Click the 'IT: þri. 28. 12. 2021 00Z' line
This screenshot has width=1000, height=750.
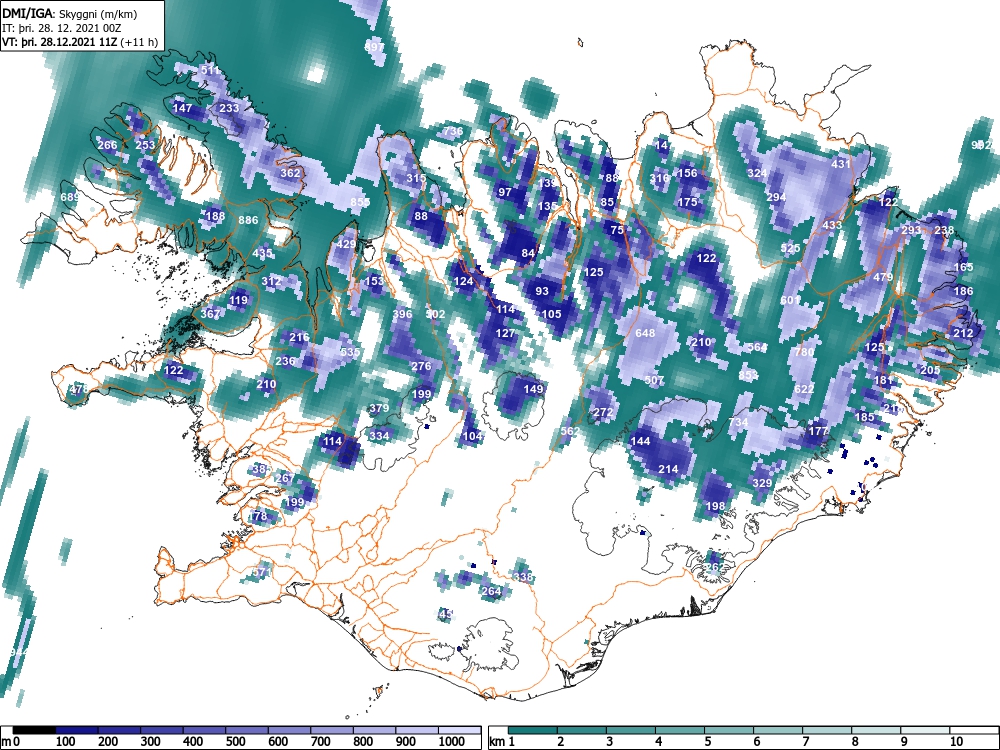pyautogui.click(x=61, y=28)
